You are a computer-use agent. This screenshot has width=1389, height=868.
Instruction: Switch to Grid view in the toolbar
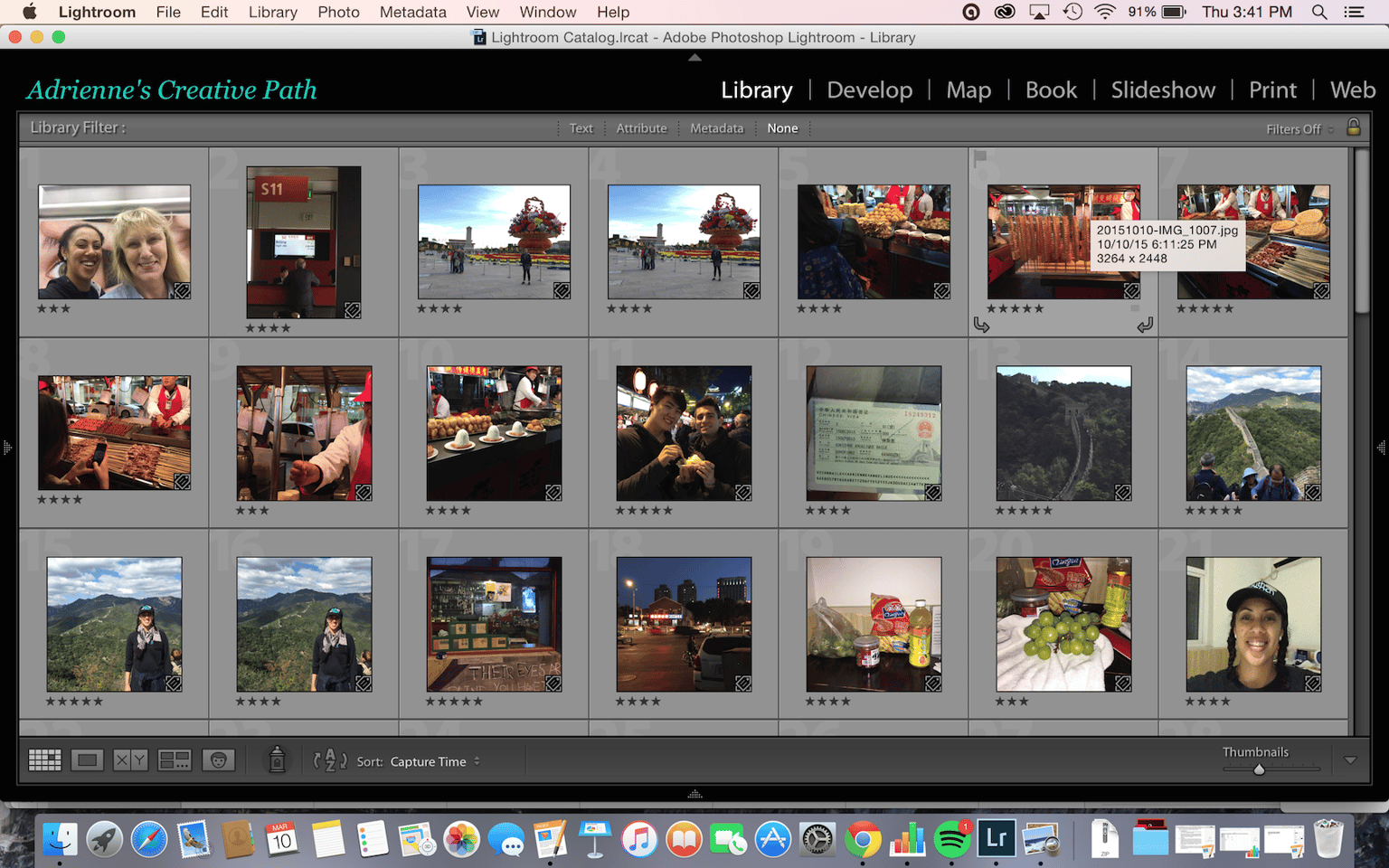[44, 760]
